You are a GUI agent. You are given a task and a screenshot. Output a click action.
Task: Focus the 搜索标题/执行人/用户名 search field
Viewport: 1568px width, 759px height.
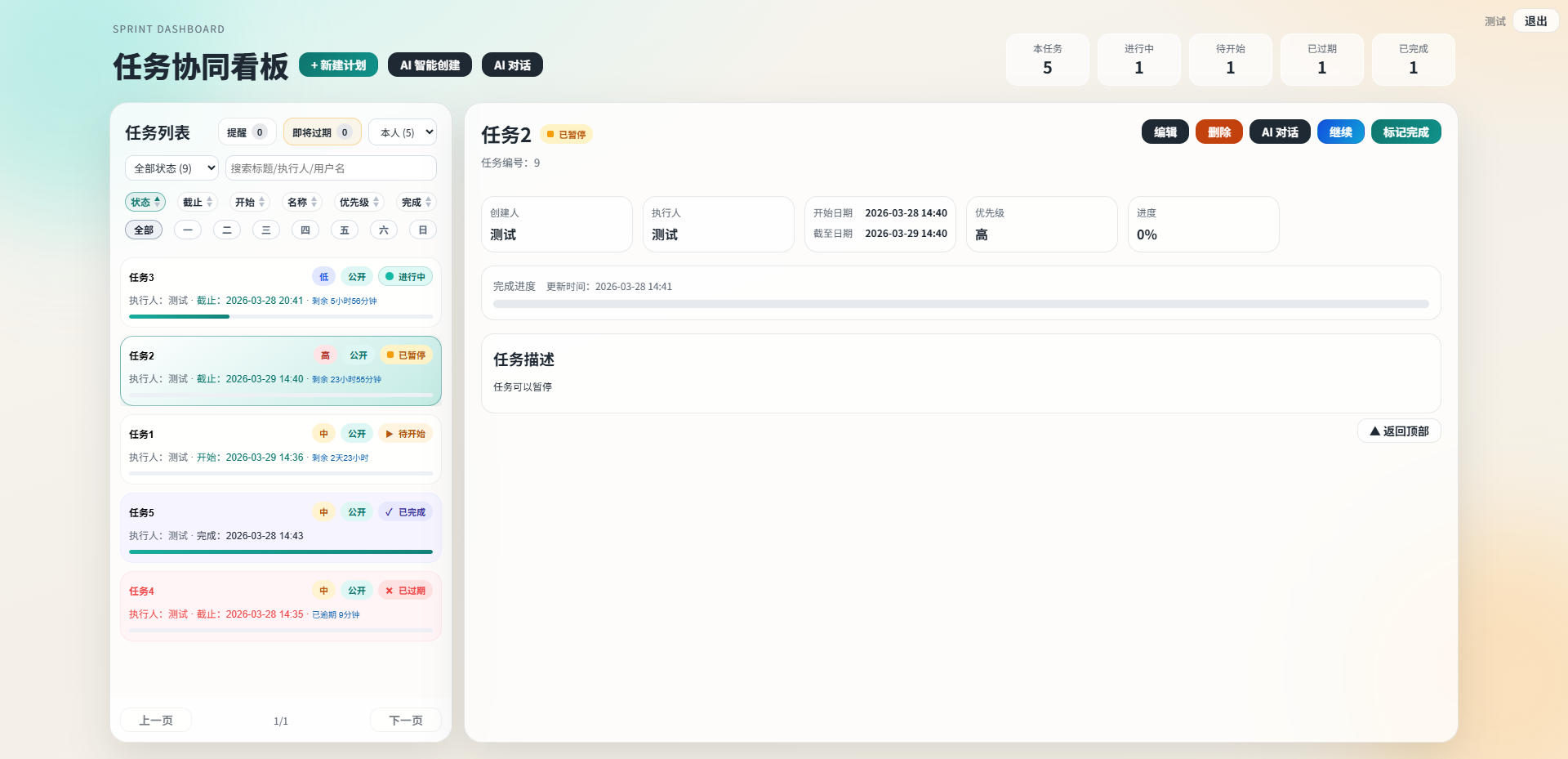[331, 168]
